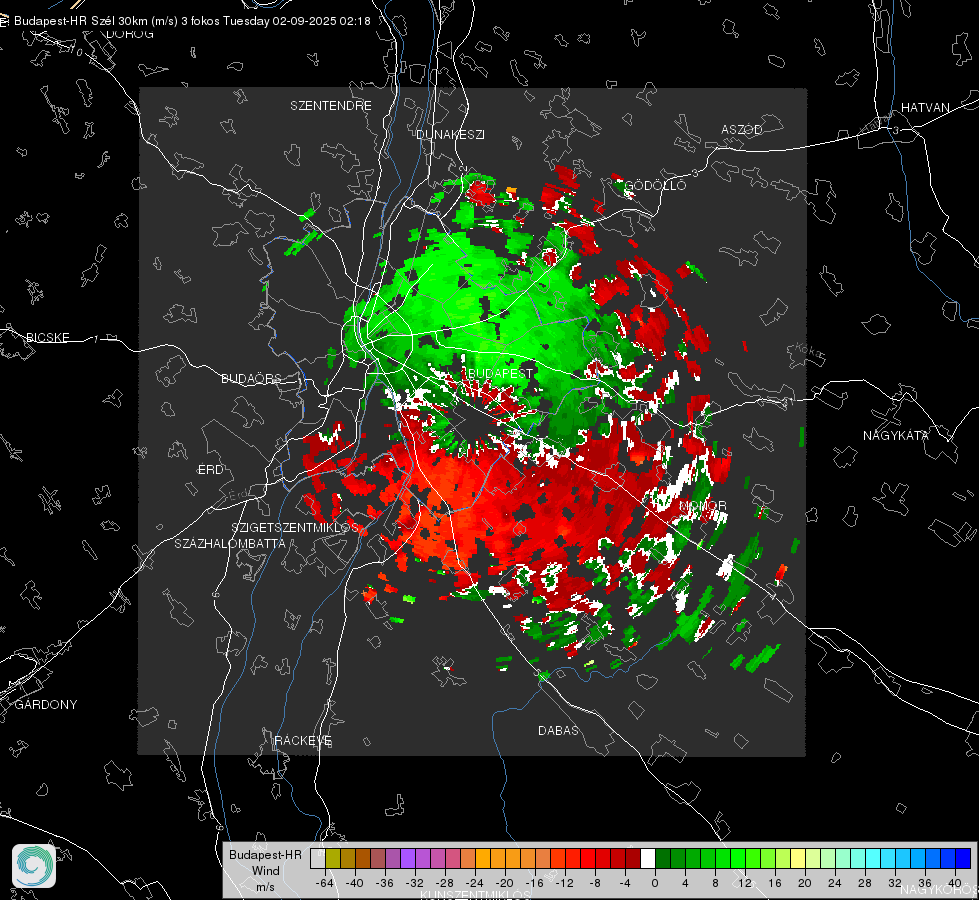Click the GÁRDONY map label
Viewport: 979px width, 900px height.
[x=46, y=705]
